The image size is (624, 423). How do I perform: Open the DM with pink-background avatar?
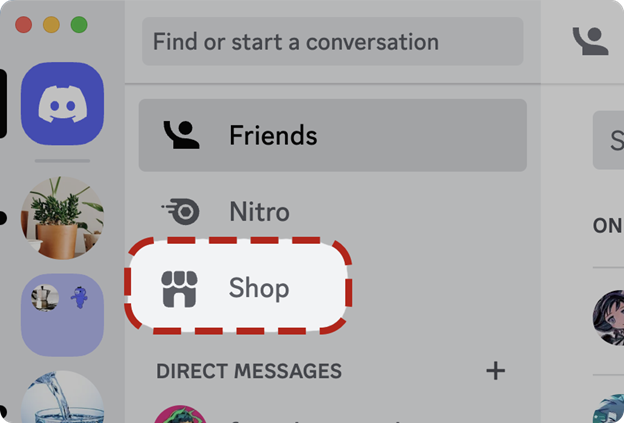[x=180, y=414]
